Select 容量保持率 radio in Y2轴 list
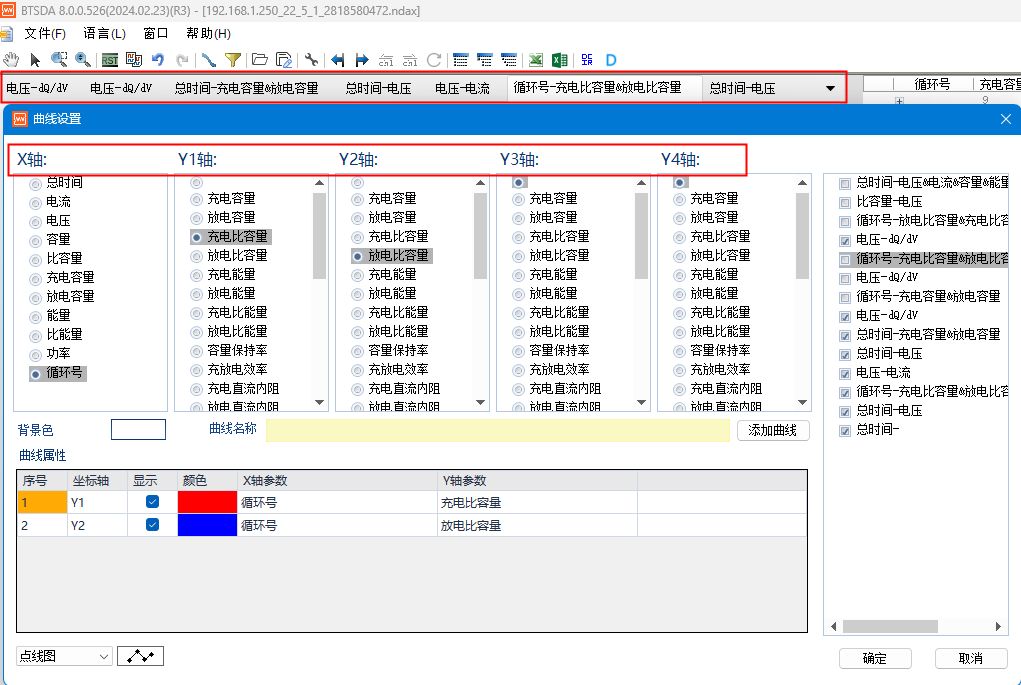The image size is (1021, 685). 357,352
